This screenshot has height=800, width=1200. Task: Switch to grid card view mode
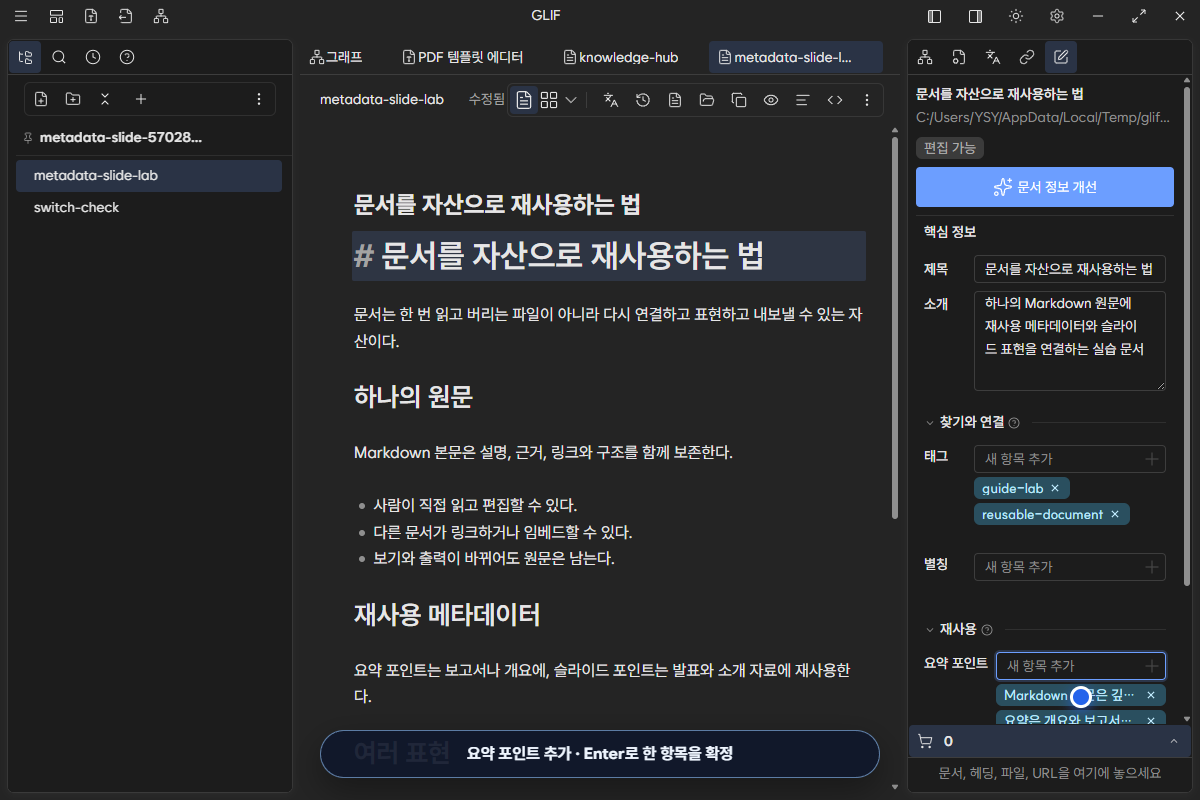pos(549,100)
